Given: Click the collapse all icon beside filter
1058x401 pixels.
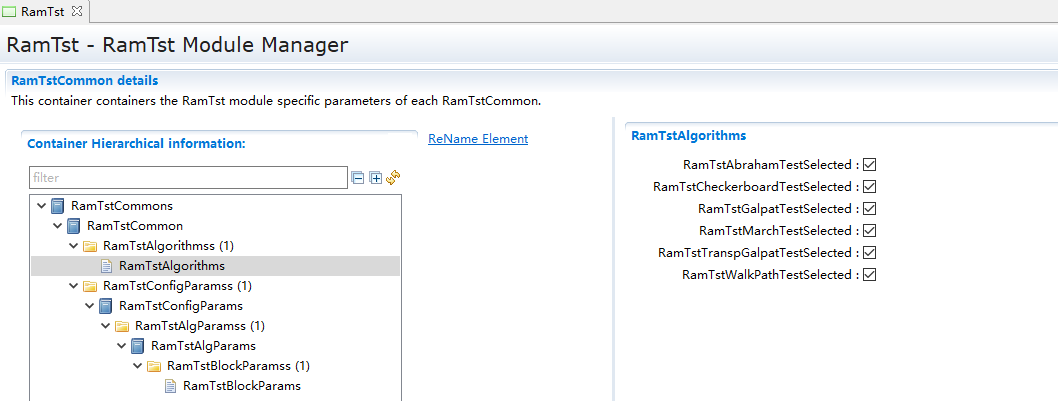Looking at the screenshot, I should (358, 177).
